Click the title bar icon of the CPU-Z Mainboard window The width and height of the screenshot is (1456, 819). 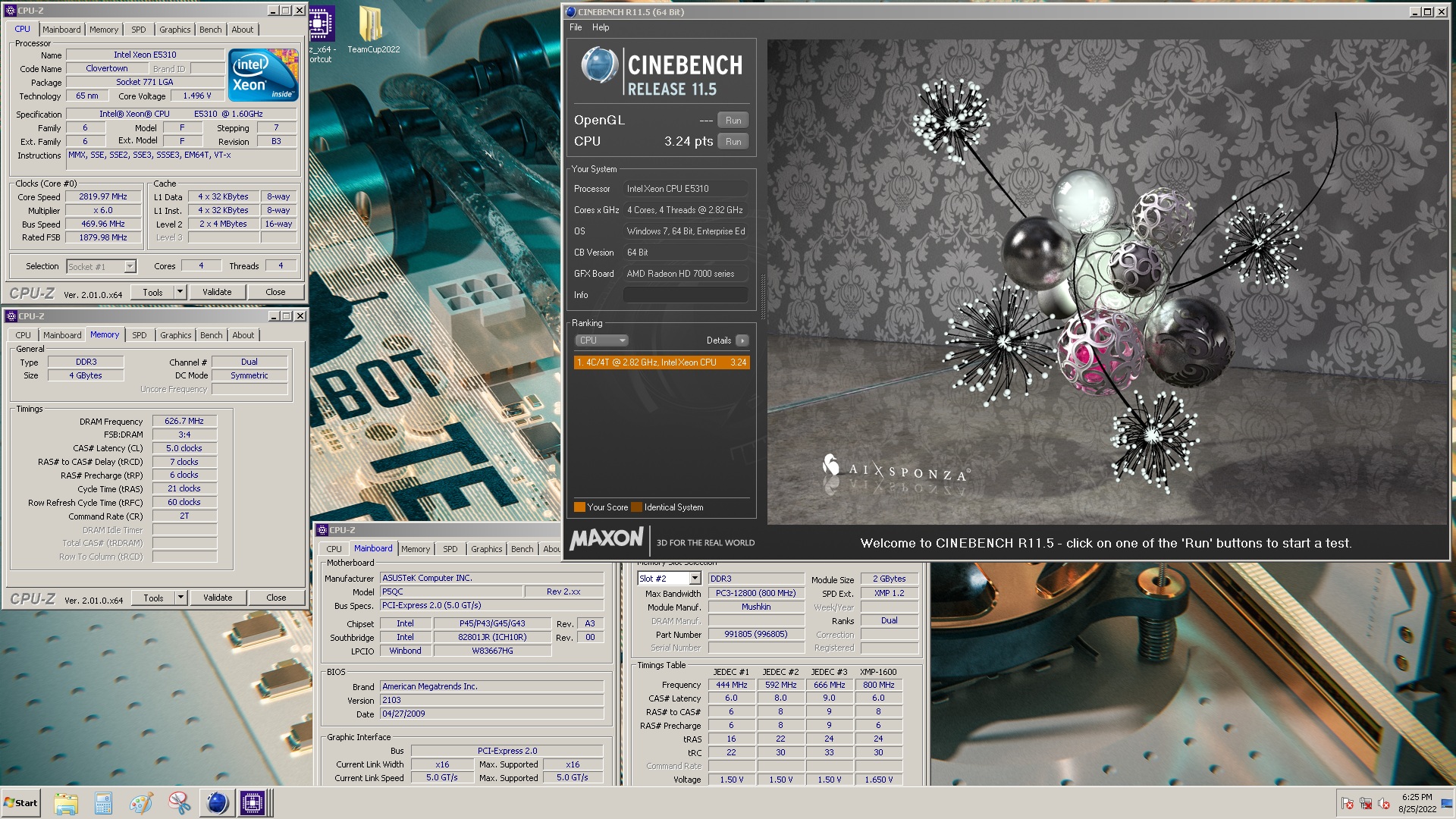tap(322, 530)
